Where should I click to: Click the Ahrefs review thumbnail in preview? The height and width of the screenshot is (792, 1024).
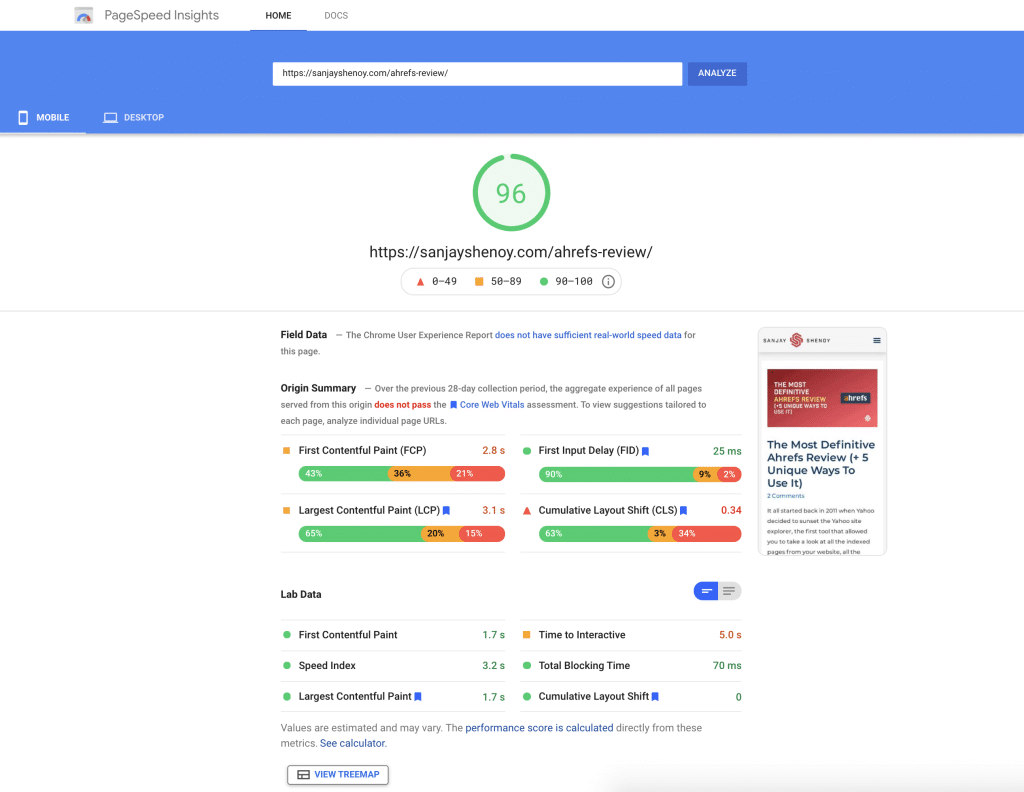822,398
